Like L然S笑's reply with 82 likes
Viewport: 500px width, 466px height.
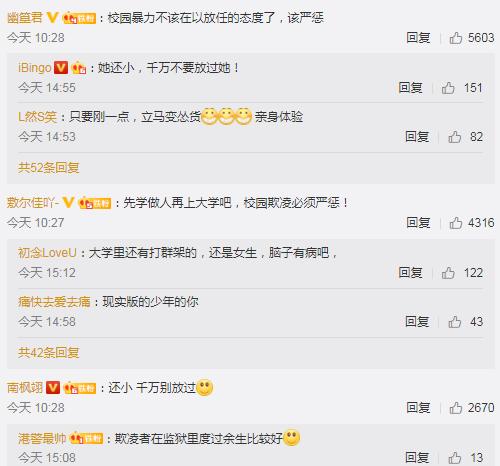(454, 137)
